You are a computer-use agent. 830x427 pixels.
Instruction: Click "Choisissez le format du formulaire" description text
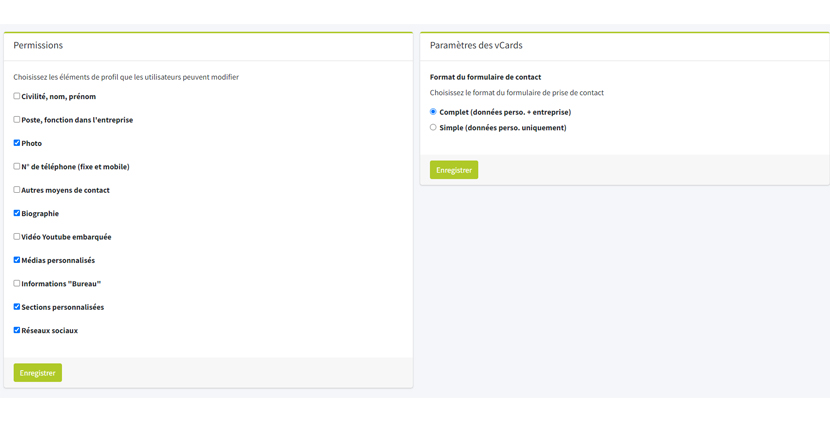click(x=517, y=93)
